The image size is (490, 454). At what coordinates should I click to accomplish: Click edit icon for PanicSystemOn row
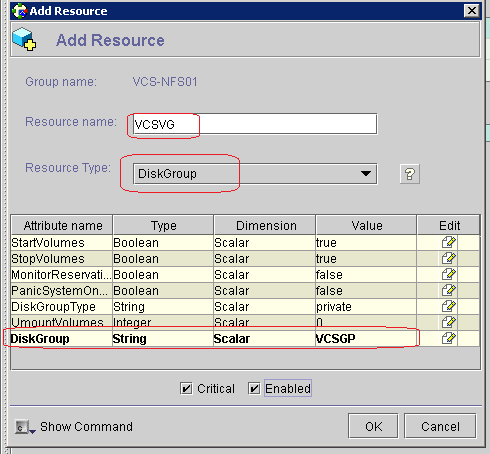448,290
